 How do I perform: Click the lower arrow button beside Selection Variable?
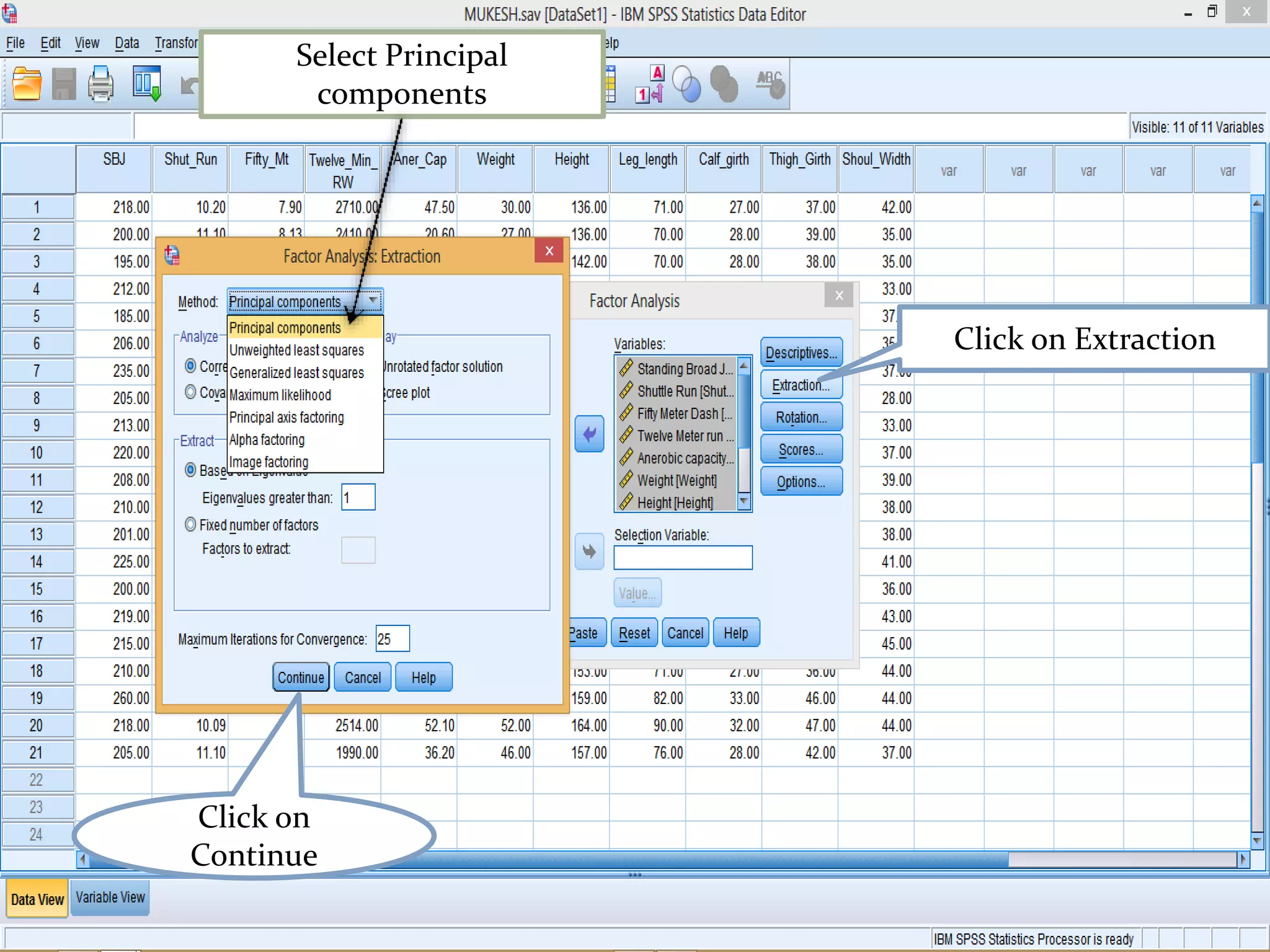pyautogui.click(x=589, y=551)
